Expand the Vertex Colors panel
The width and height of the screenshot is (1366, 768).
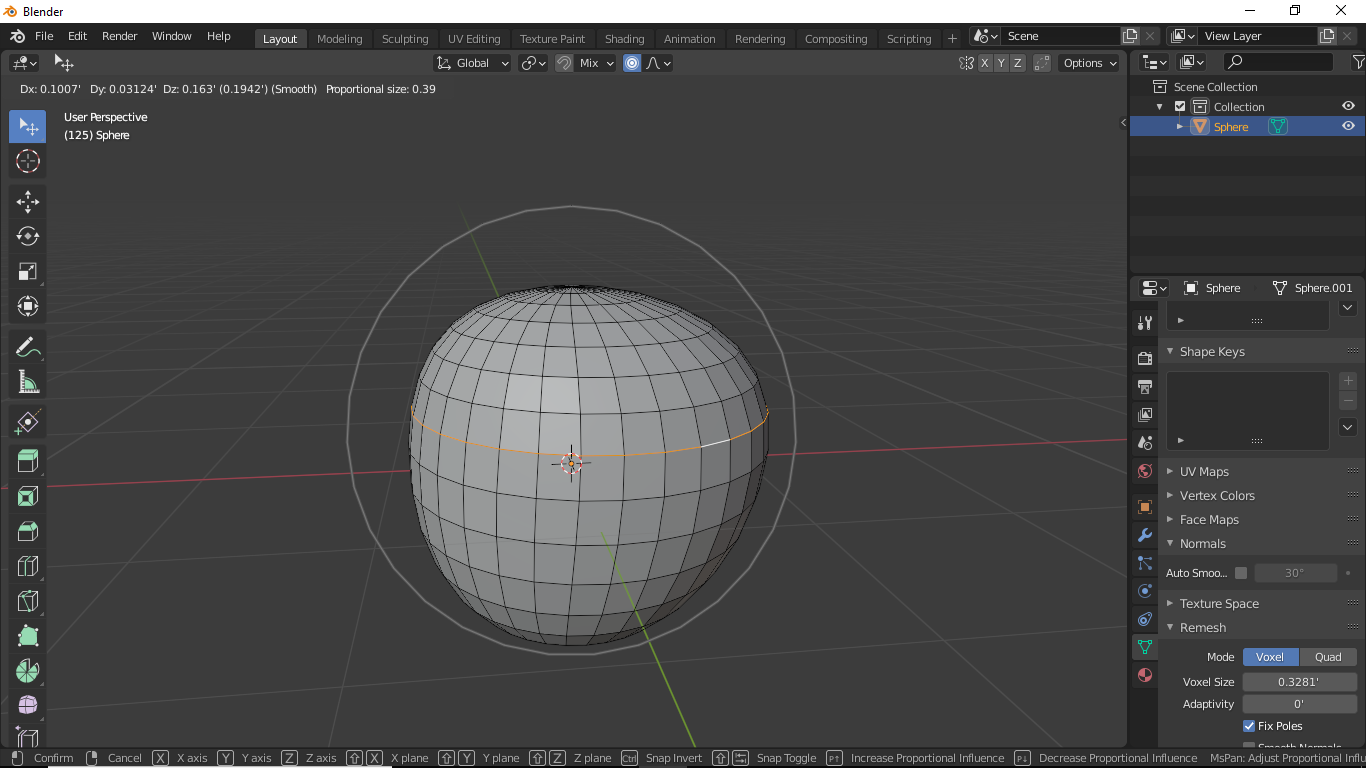pyautogui.click(x=1217, y=496)
